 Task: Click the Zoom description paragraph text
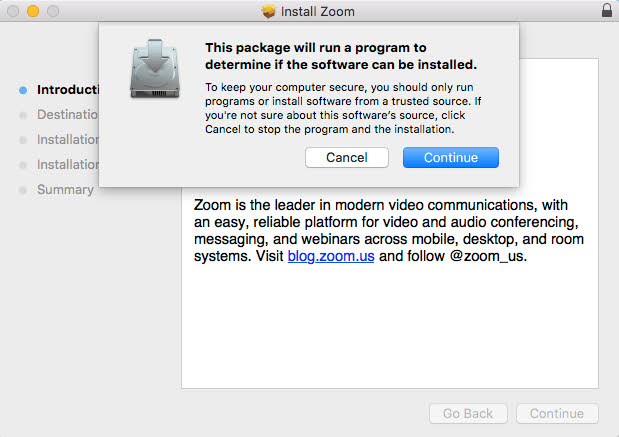pyautogui.click(x=389, y=231)
